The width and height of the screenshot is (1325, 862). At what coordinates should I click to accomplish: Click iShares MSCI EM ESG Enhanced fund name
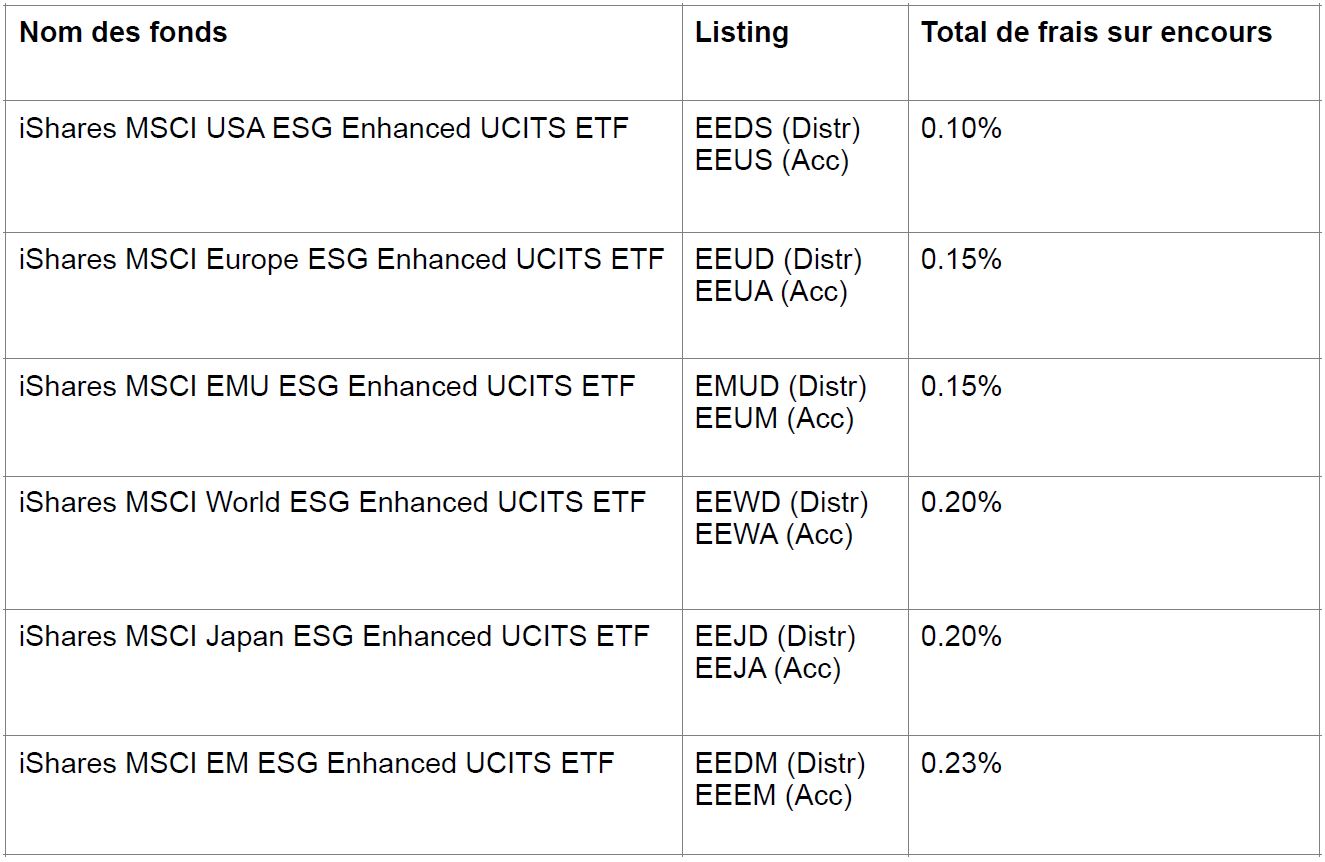pyautogui.click(x=316, y=763)
